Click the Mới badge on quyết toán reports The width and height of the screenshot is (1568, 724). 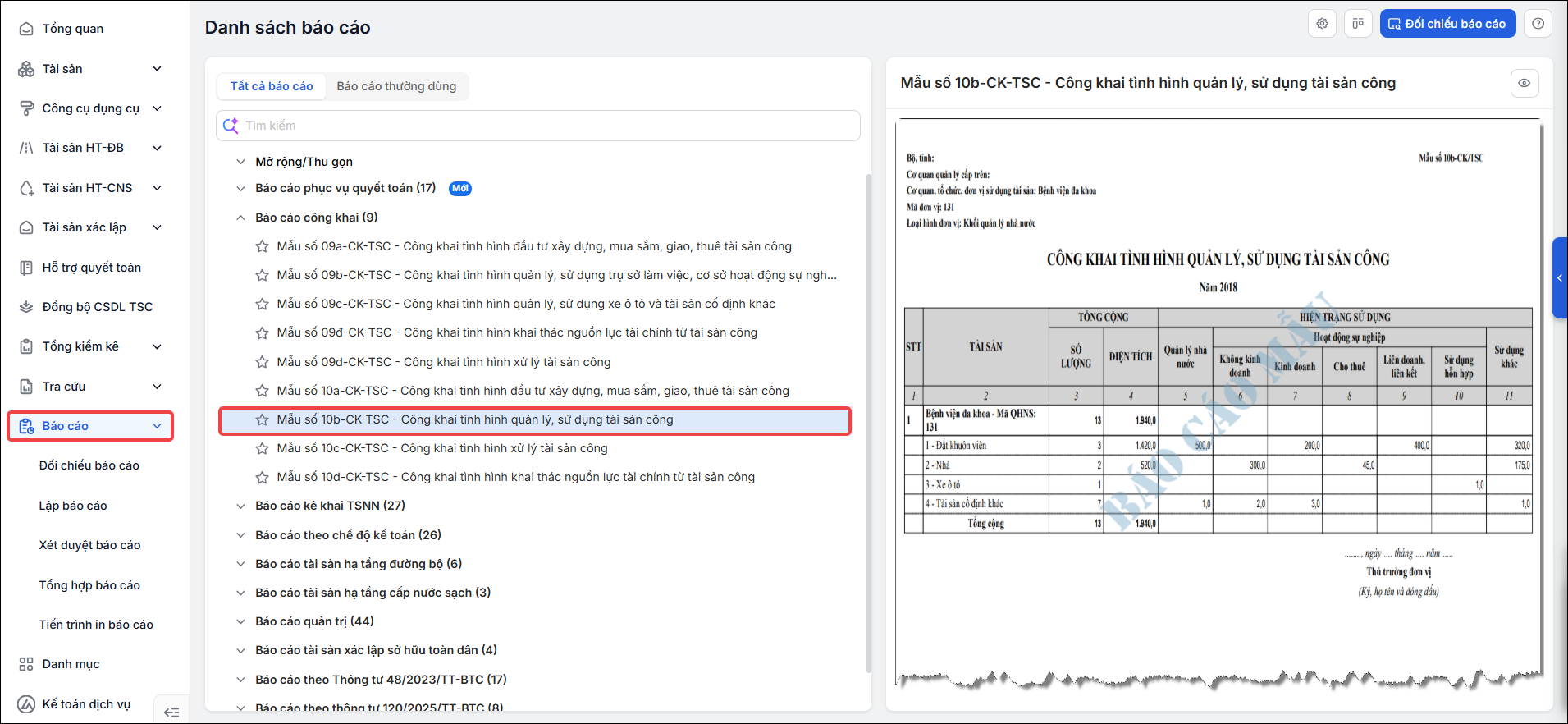pyautogui.click(x=460, y=188)
